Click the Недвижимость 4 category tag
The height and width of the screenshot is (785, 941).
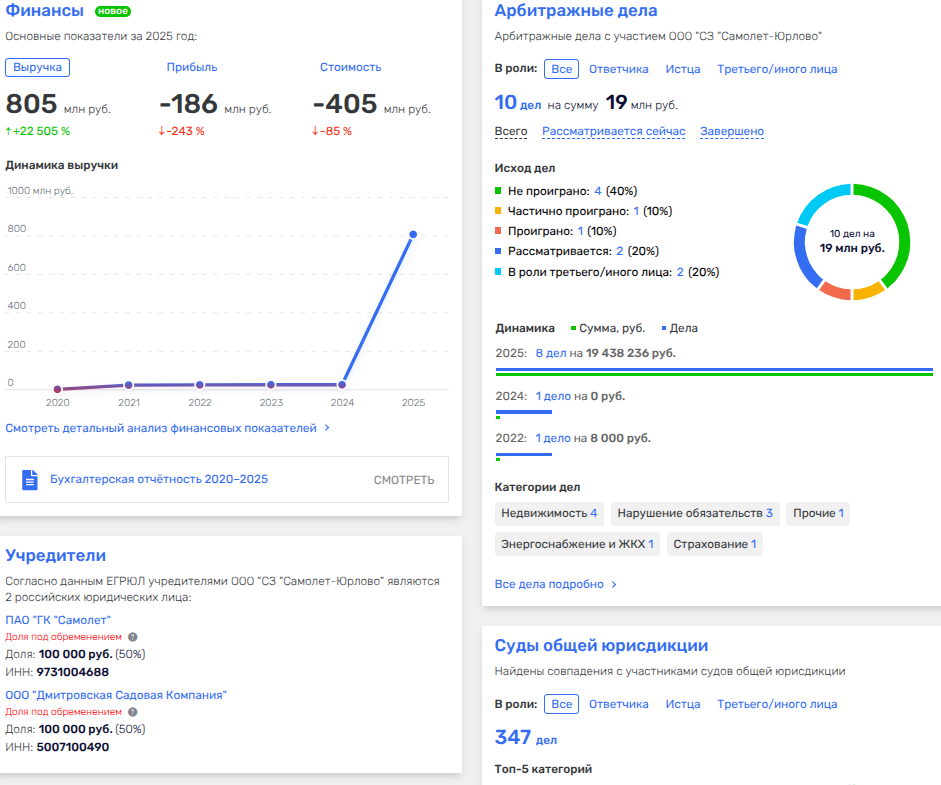coord(549,513)
